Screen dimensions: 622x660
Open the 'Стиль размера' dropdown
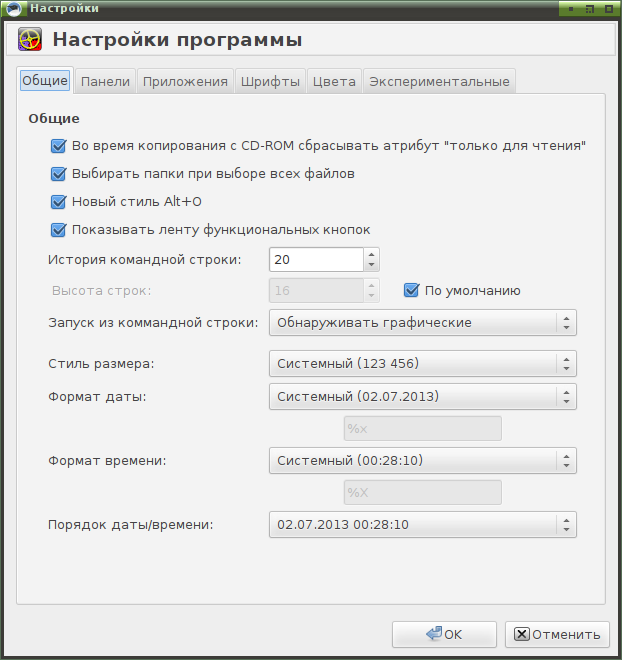pyautogui.click(x=423, y=363)
